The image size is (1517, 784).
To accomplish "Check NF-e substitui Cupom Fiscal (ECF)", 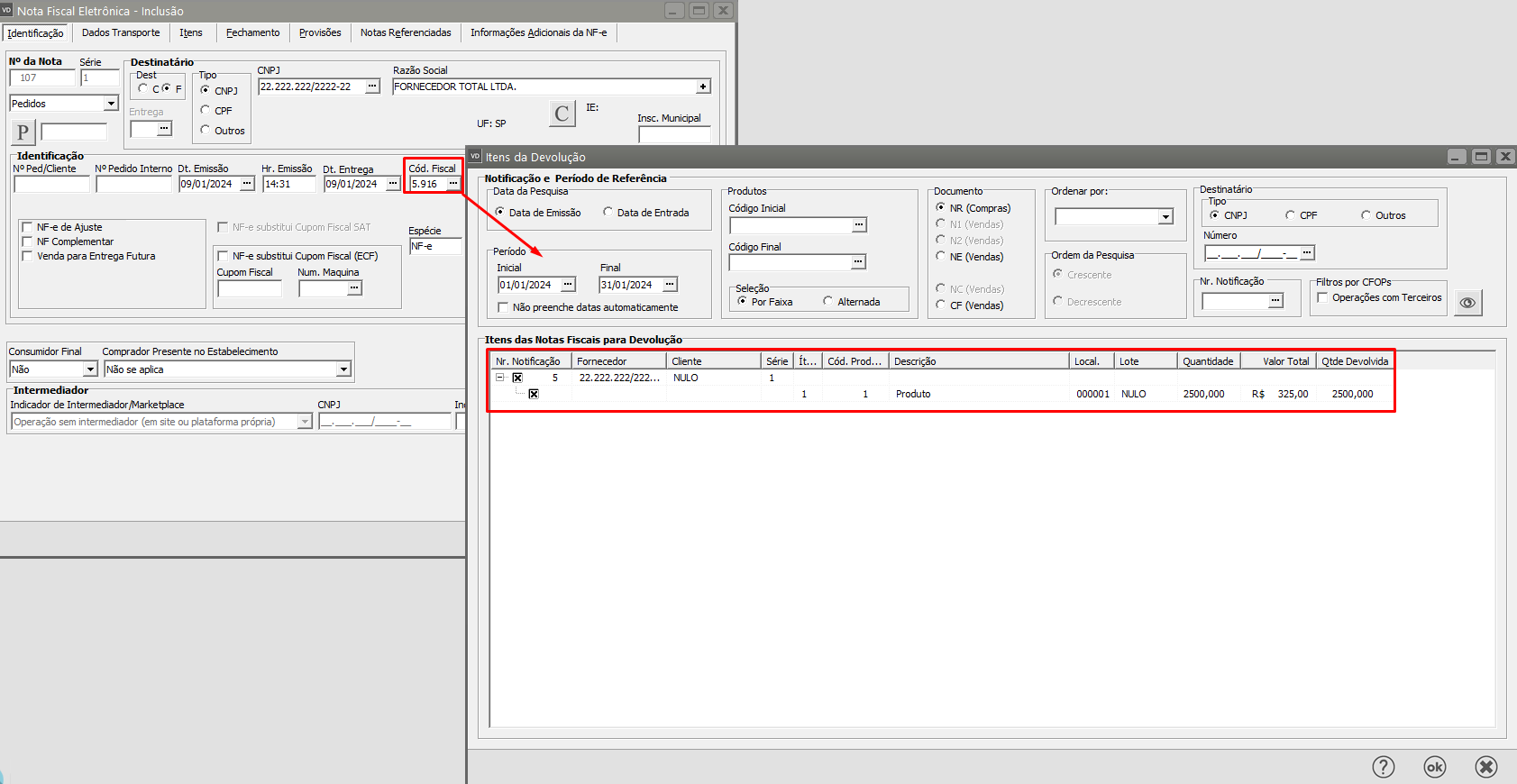I will [x=223, y=256].
